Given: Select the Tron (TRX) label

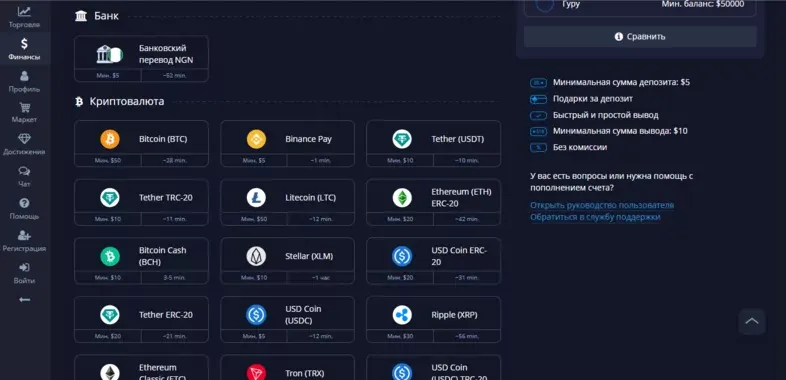Looking at the screenshot, I should (x=305, y=373).
